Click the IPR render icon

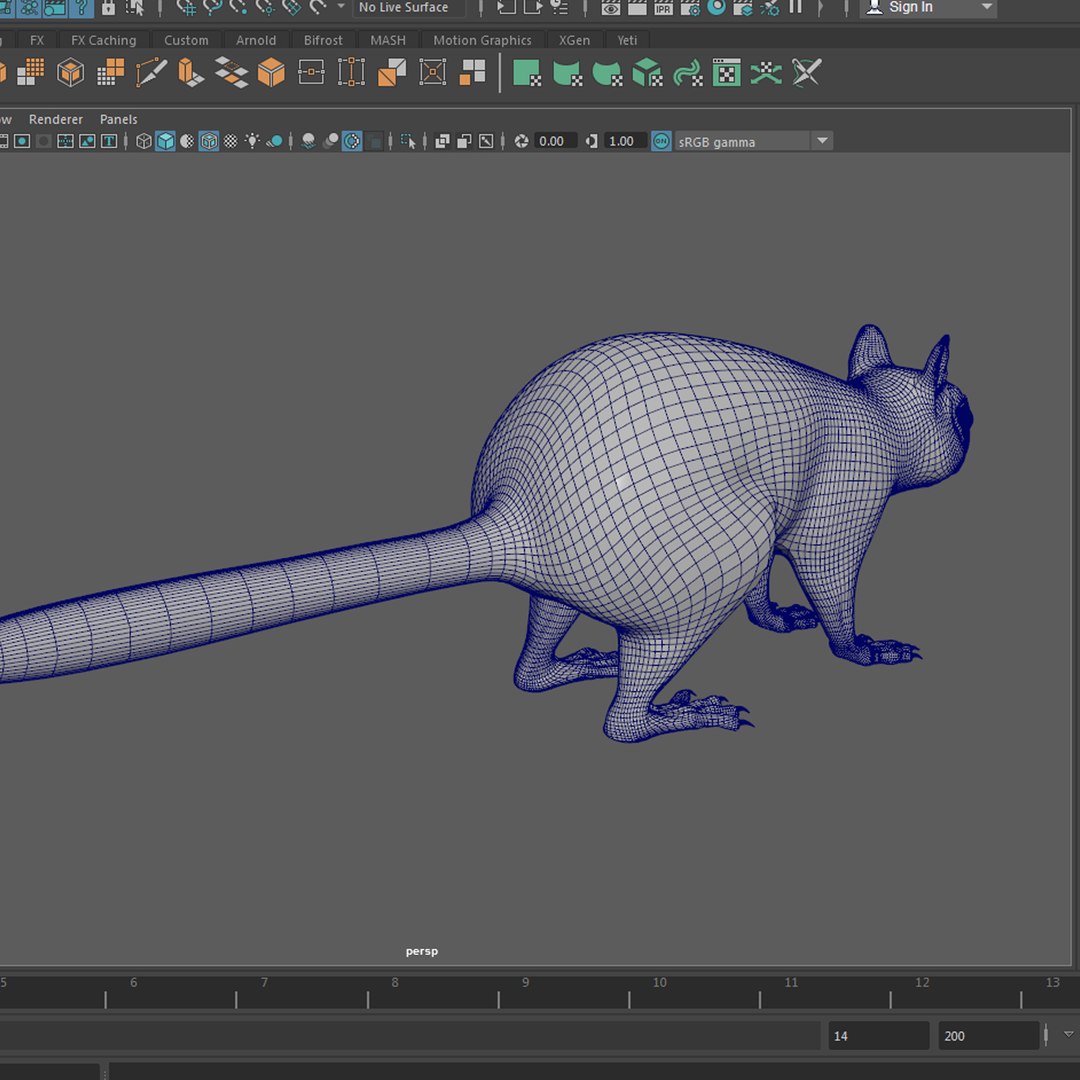(x=663, y=8)
